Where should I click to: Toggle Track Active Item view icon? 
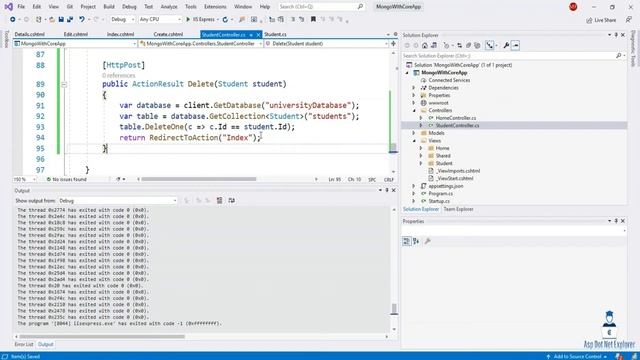click(x=489, y=45)
